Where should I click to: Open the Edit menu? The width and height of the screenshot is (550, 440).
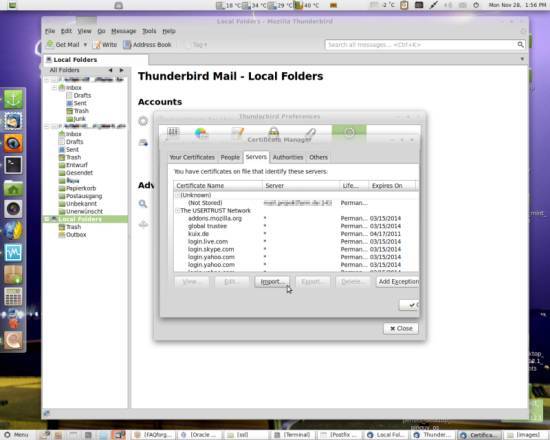click(66, 31)
